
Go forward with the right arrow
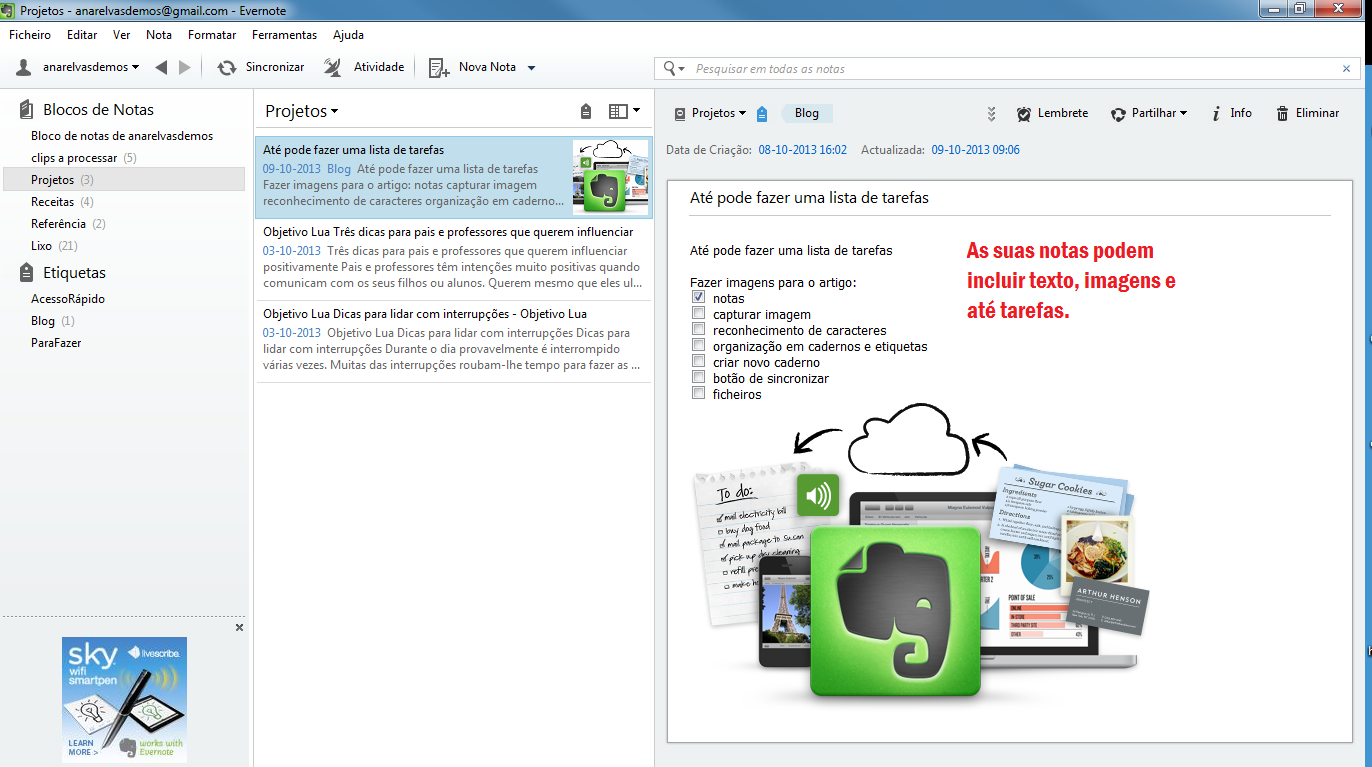[x=184, y=67]
